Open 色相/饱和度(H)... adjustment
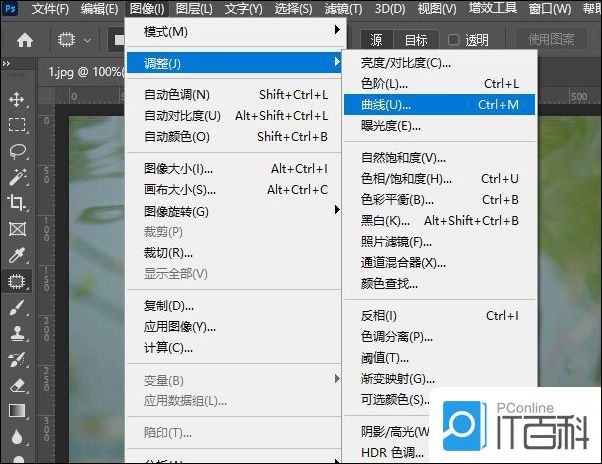 click(439, 178)
